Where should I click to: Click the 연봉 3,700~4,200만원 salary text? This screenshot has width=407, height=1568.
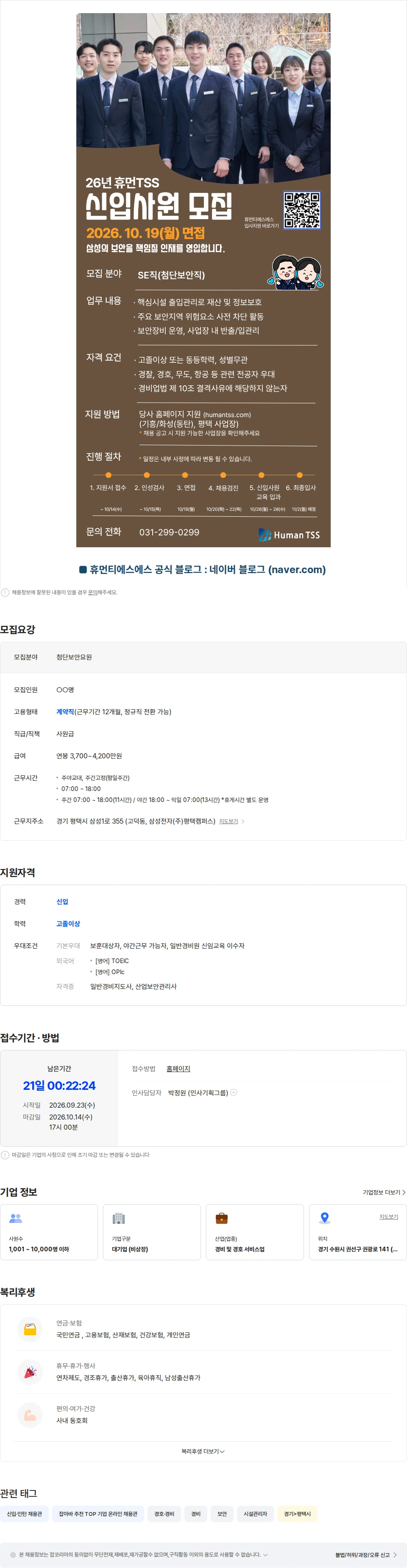(x=89, y=756)
